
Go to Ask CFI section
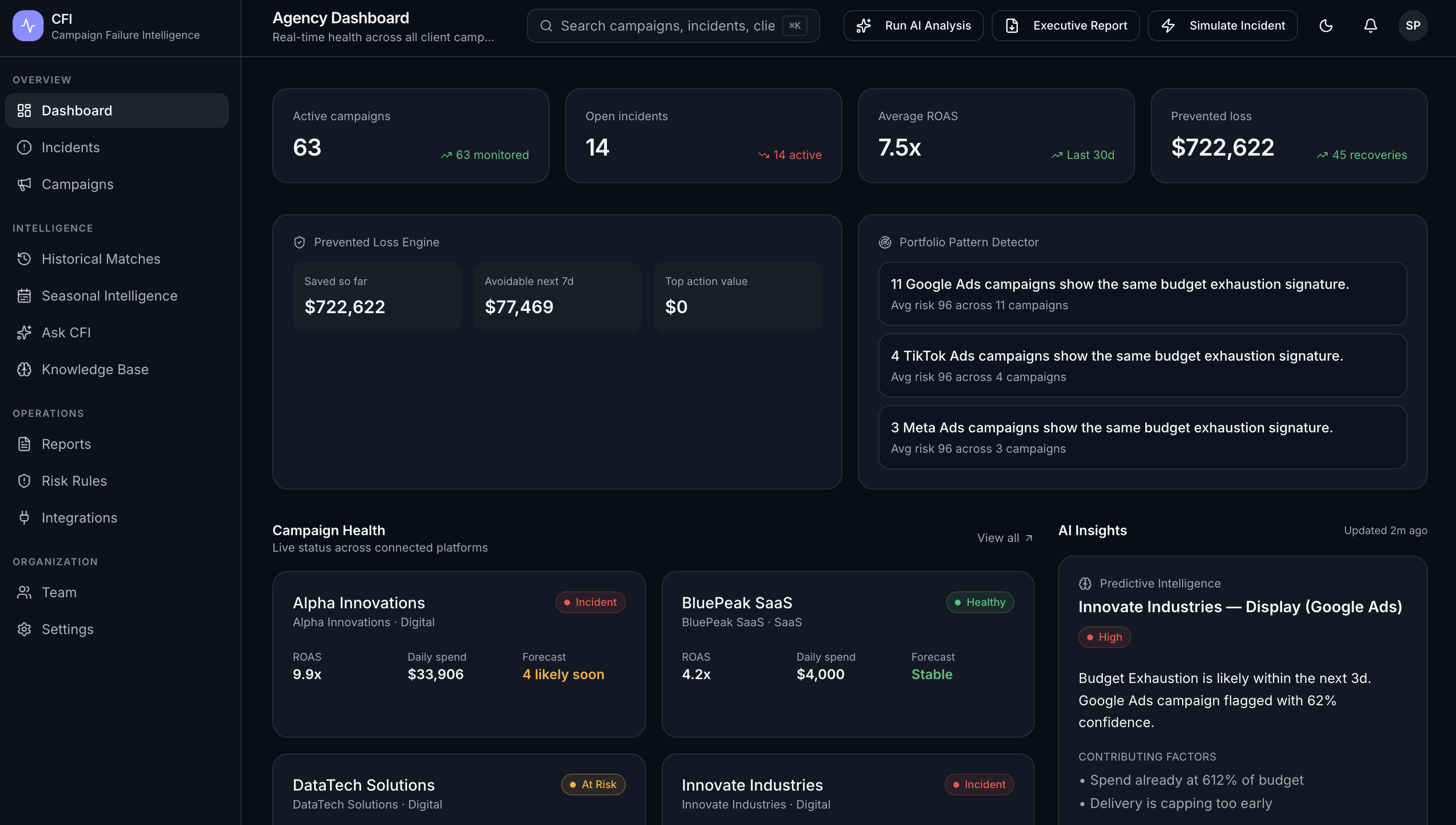[x=117, y=333]
